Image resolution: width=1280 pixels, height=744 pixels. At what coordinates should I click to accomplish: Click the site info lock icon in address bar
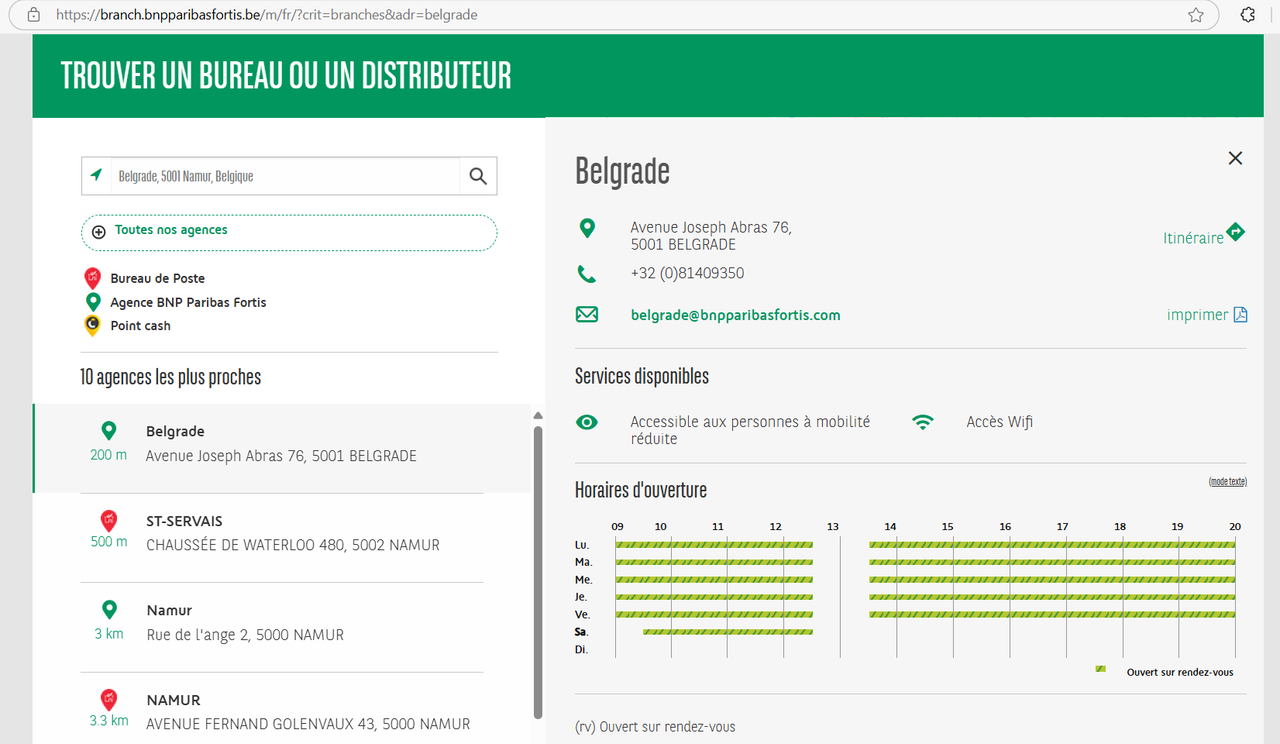click(x=34, y=15)
